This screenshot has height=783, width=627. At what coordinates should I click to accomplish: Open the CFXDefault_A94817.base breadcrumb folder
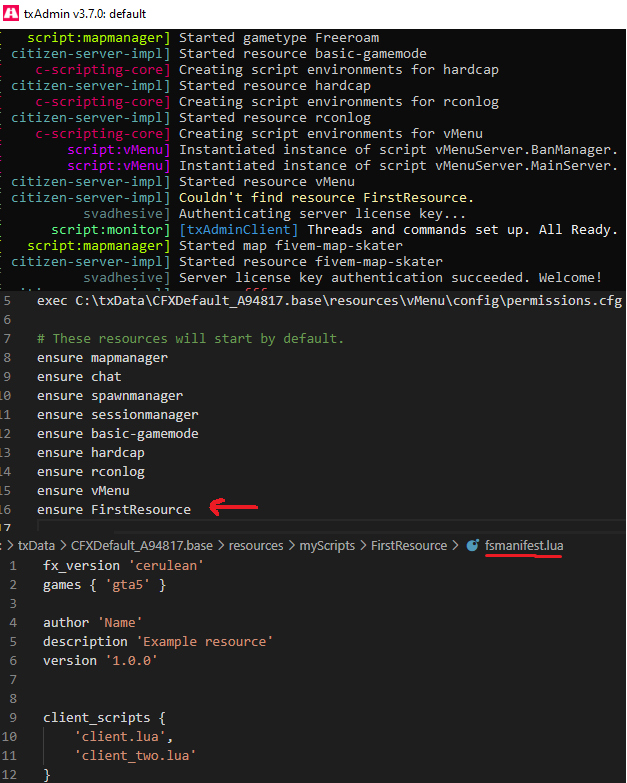pyautogui.click(x=142, y=545)
